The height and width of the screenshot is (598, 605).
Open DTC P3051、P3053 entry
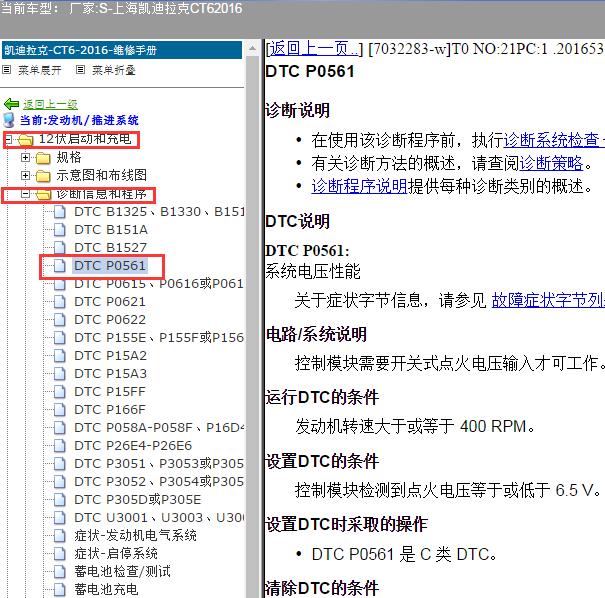click(x=159, y=463)
